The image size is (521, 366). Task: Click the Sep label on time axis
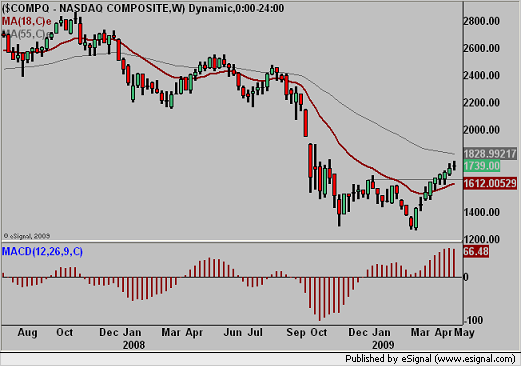coord(295,332)
